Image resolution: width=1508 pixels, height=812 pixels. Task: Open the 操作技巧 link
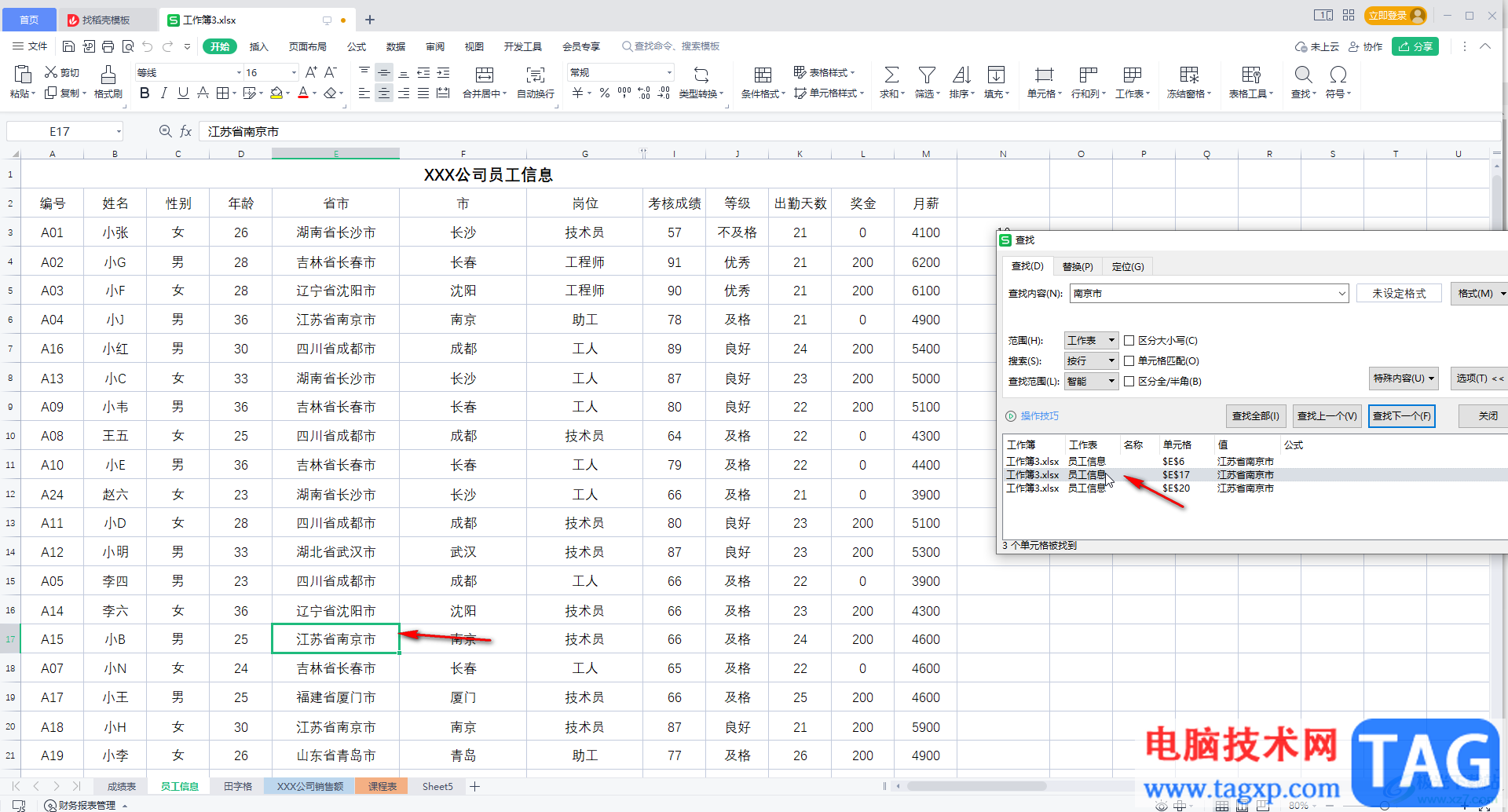click(1039, 415)
